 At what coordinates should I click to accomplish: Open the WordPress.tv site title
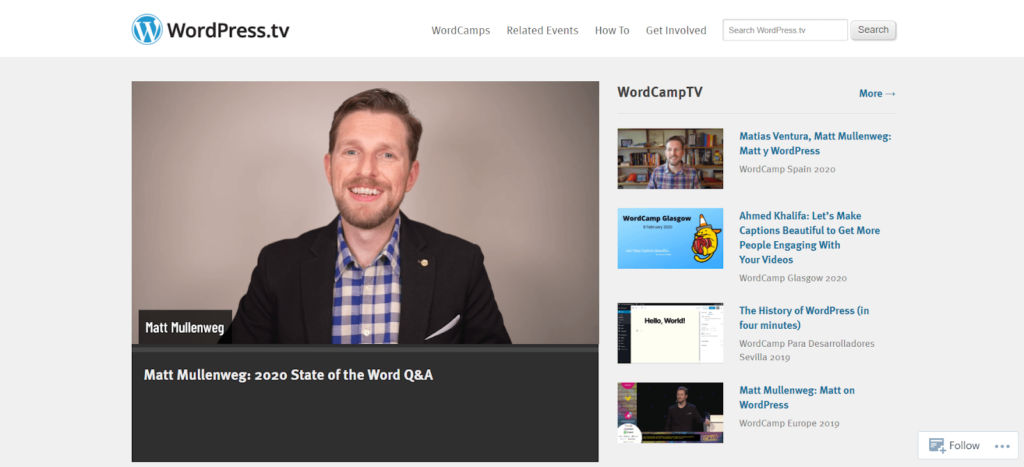click(228, 30)
